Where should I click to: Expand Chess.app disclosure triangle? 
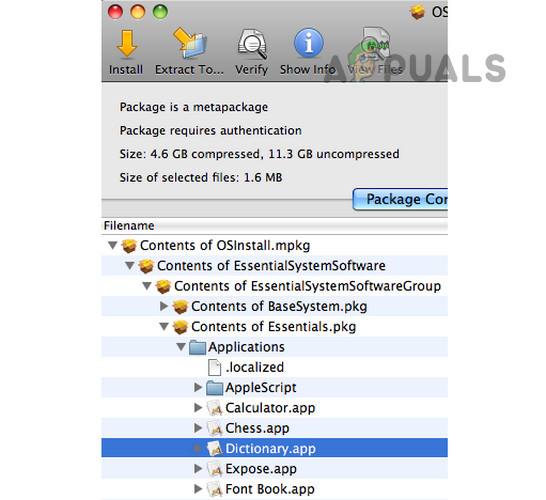click(x=198, y=428)
